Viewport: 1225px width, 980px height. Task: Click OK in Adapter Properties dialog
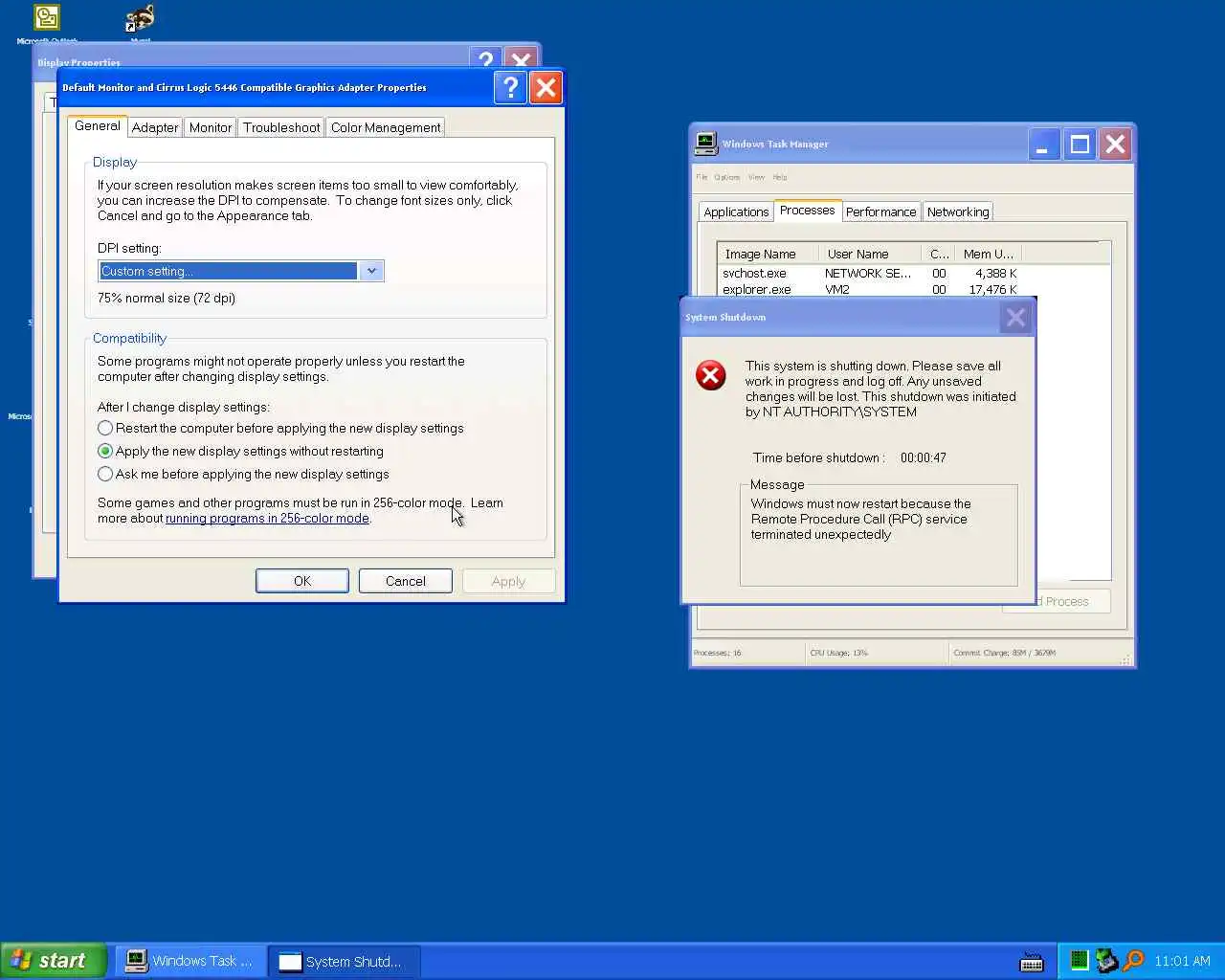point(302,581)
